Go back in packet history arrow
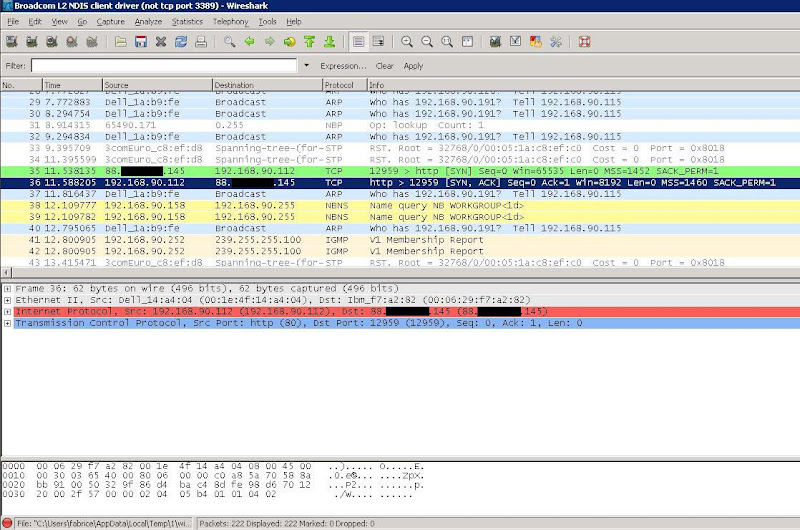Viewport: 800px width, 530px height. [x=249, y=42]
